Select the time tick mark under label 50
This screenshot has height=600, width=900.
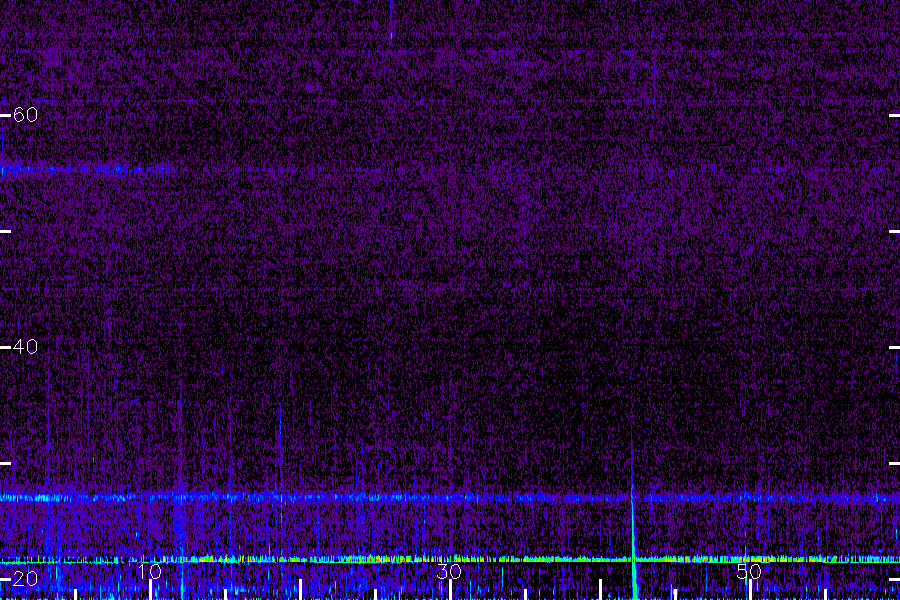coord(750,590)
